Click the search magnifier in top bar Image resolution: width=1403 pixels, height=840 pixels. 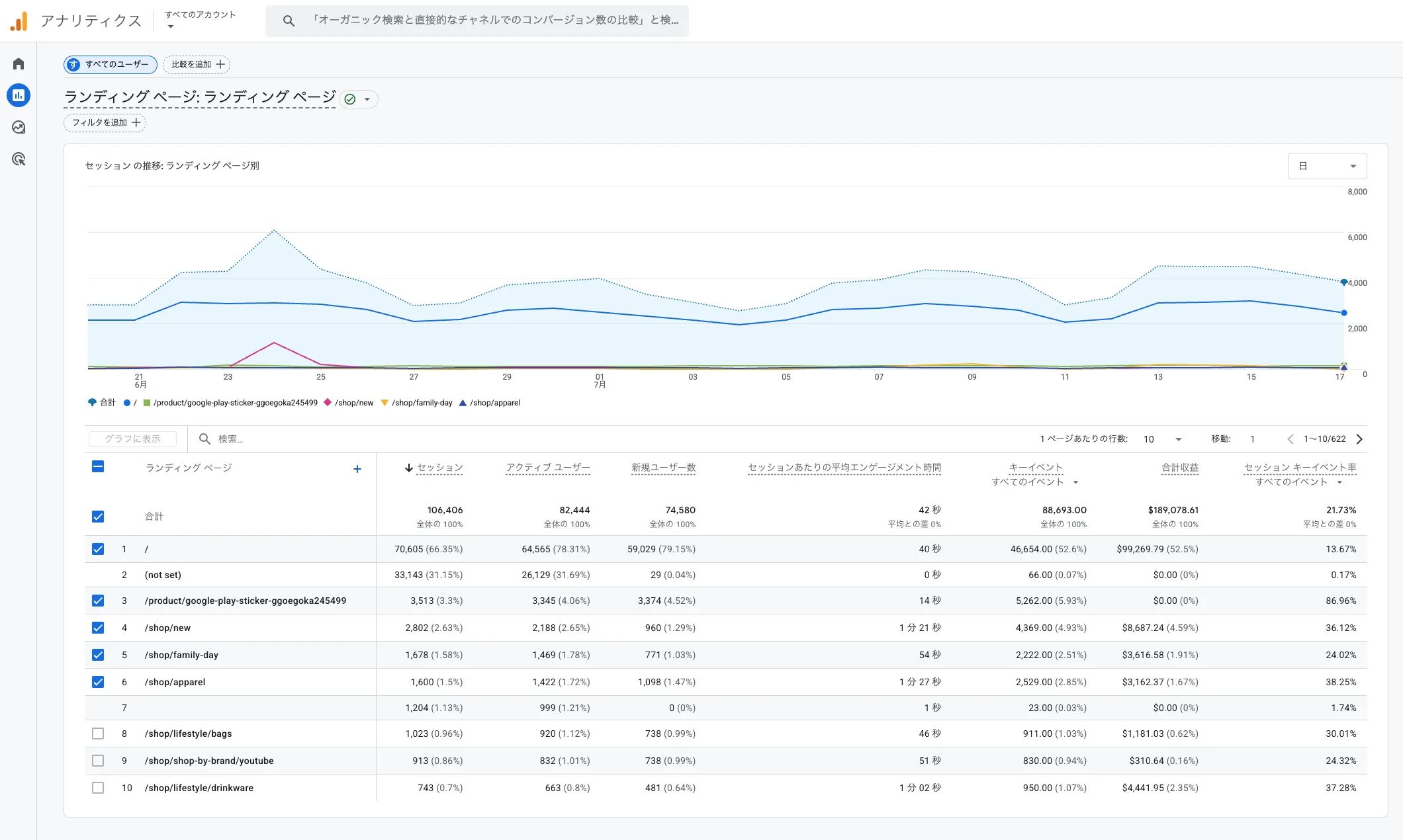(289, 21)
